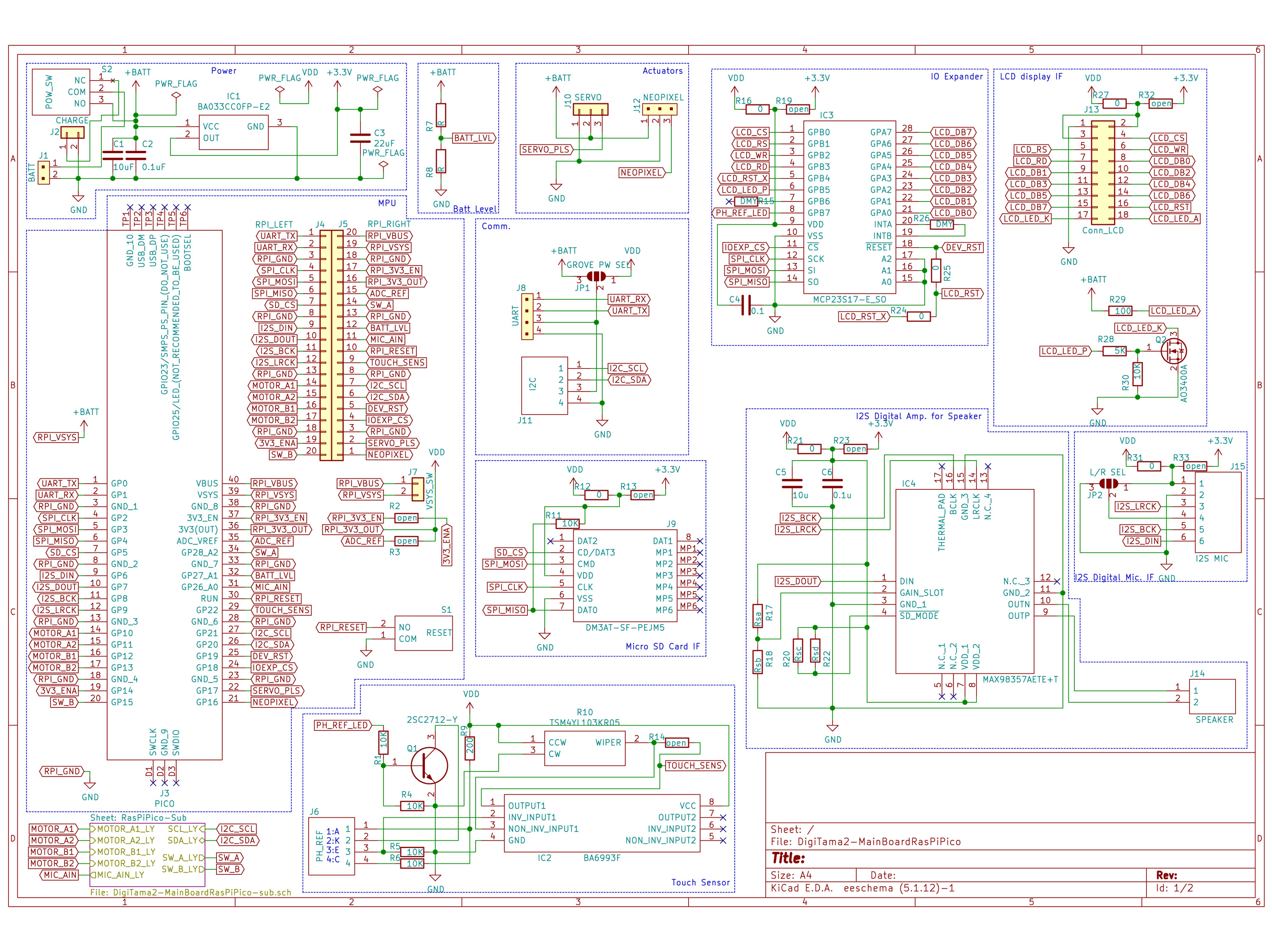Click the S1 RESET switch symbol

[x=423, y=633]
